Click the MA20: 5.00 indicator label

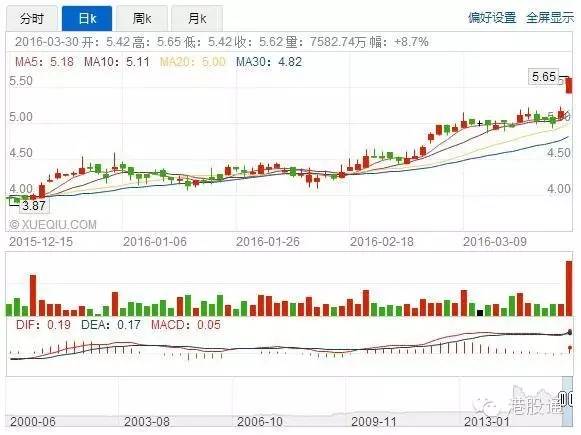(x=192, y=62)
